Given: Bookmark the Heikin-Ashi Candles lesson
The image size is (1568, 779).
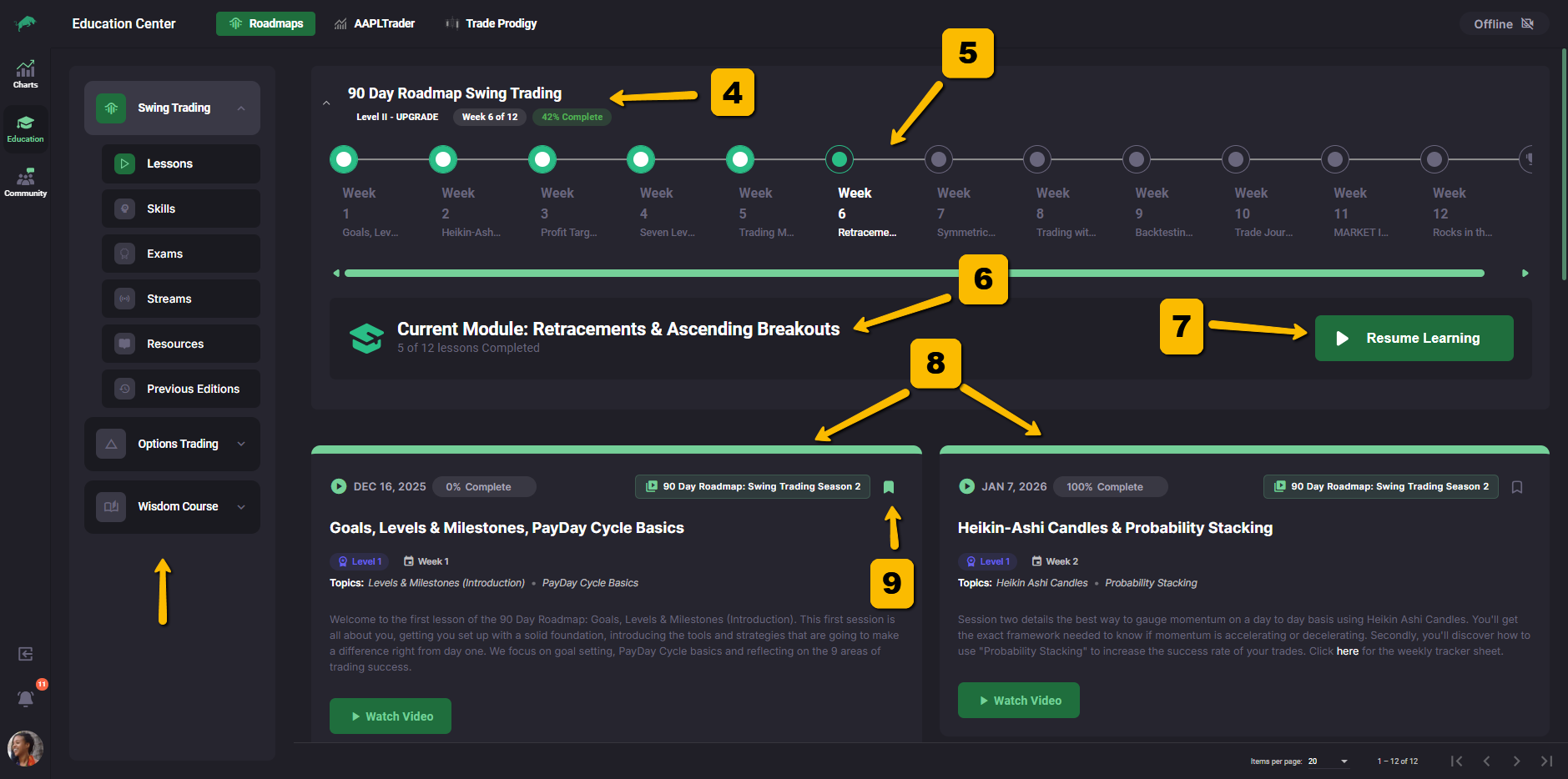Looking at the screenshot, I should click(1517, 487).
